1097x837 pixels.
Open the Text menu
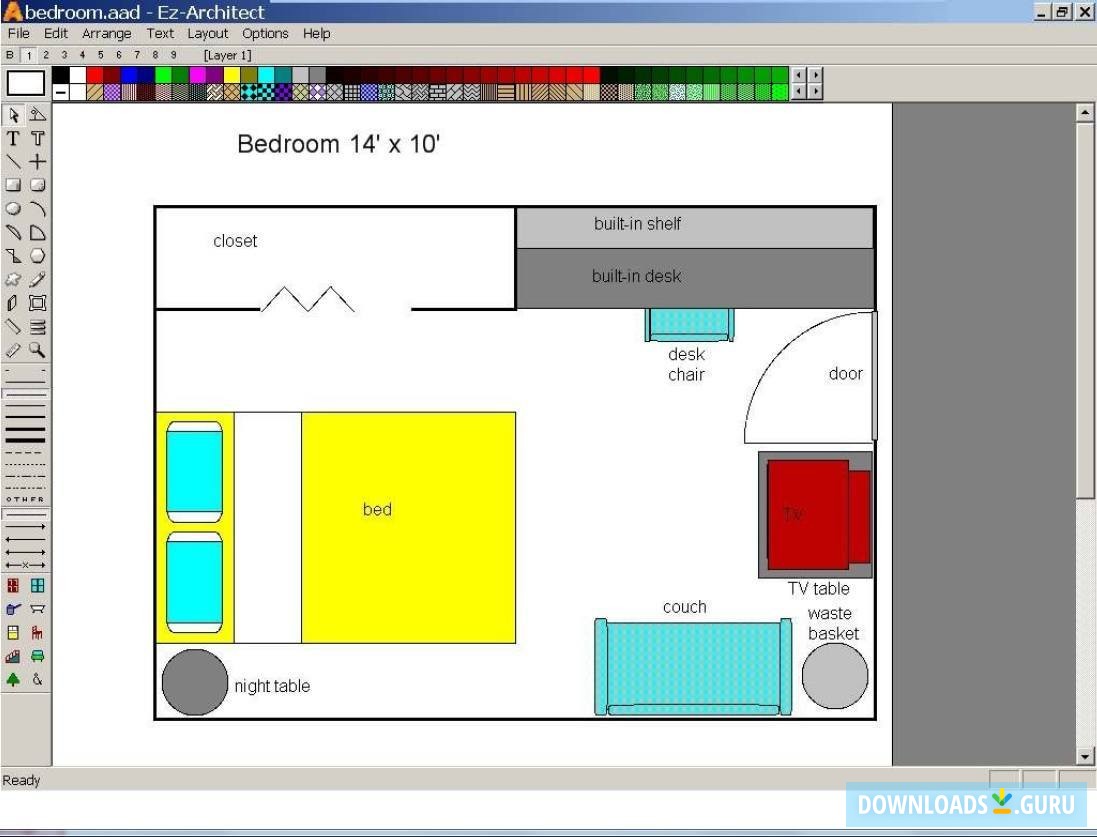click(x=160, y=34)
